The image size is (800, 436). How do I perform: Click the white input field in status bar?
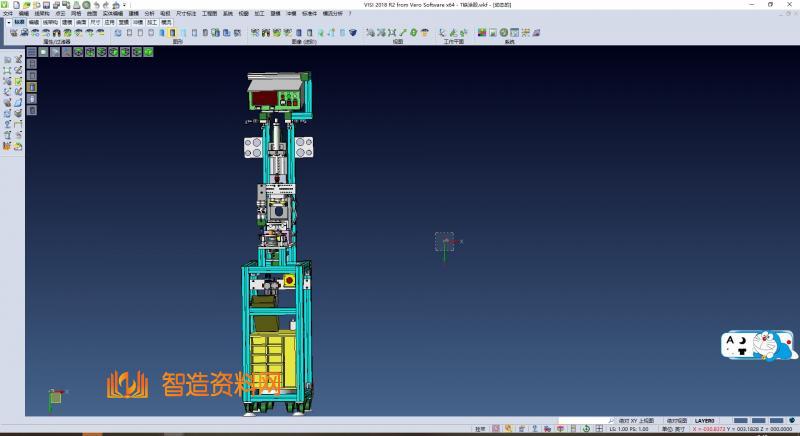click(x=583, y=421)
